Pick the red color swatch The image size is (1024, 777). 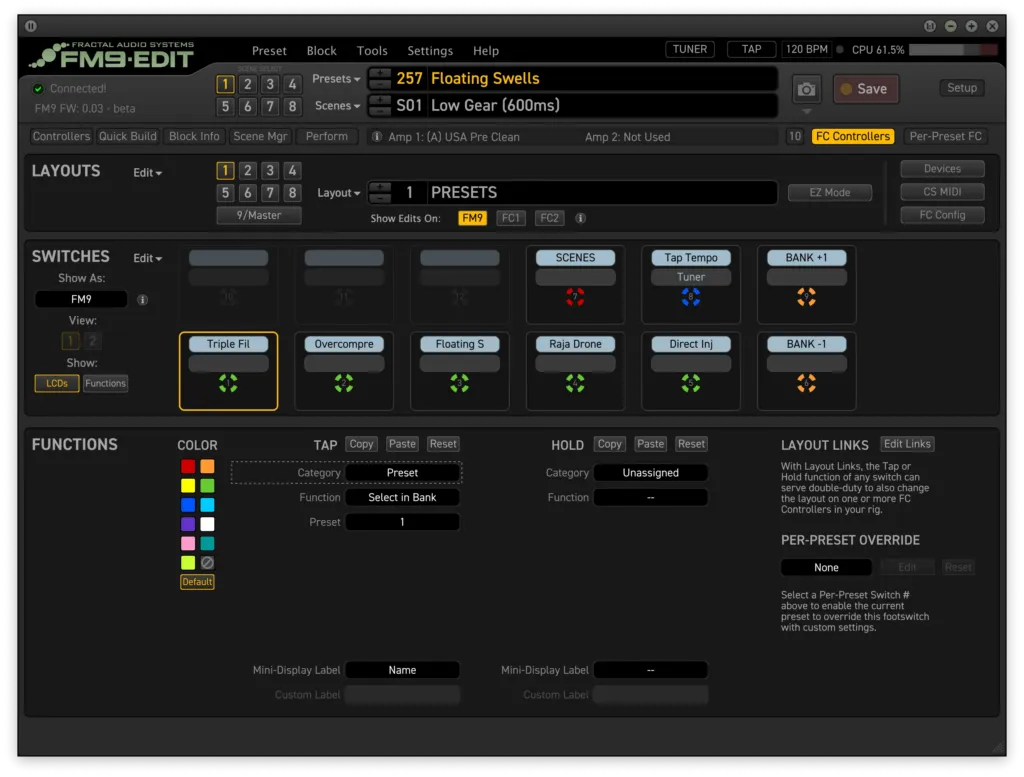pos(188,467)
